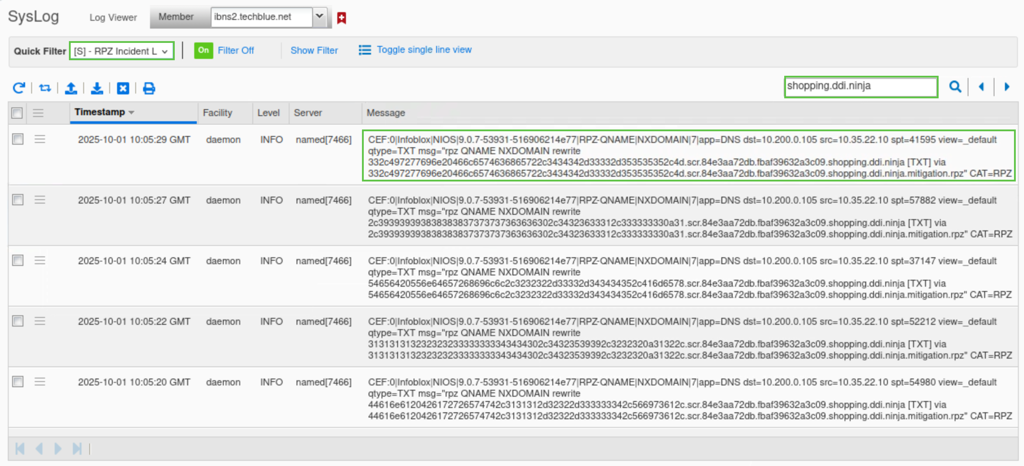This screenshot has height=466, width=1024.
Task: Click the Show Filter link
Action: (x=314, y=50)
